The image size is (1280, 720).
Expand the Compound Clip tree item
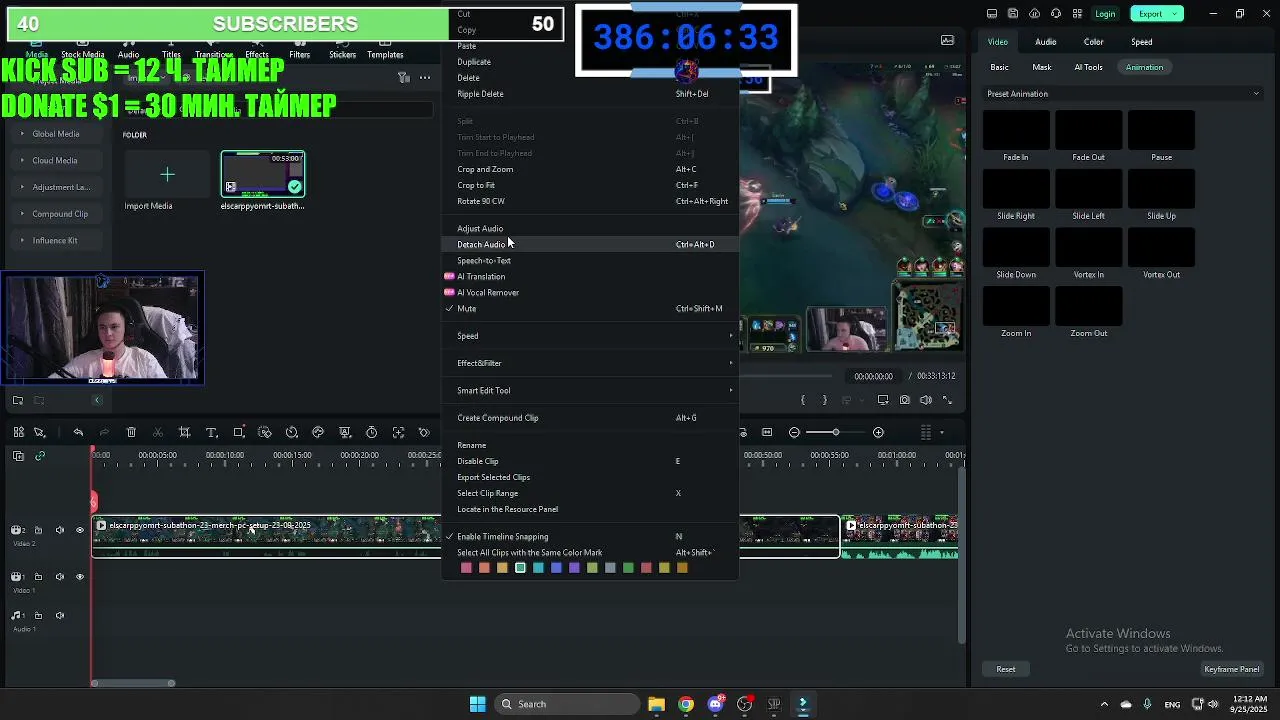[x=23, y=214]
